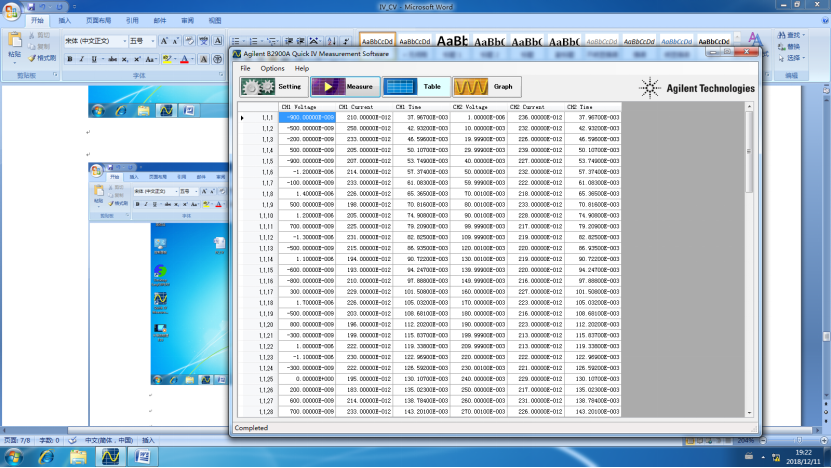Select the Format Painter brush
This screenshot has height=468, width=831.
tap(42, 58)
